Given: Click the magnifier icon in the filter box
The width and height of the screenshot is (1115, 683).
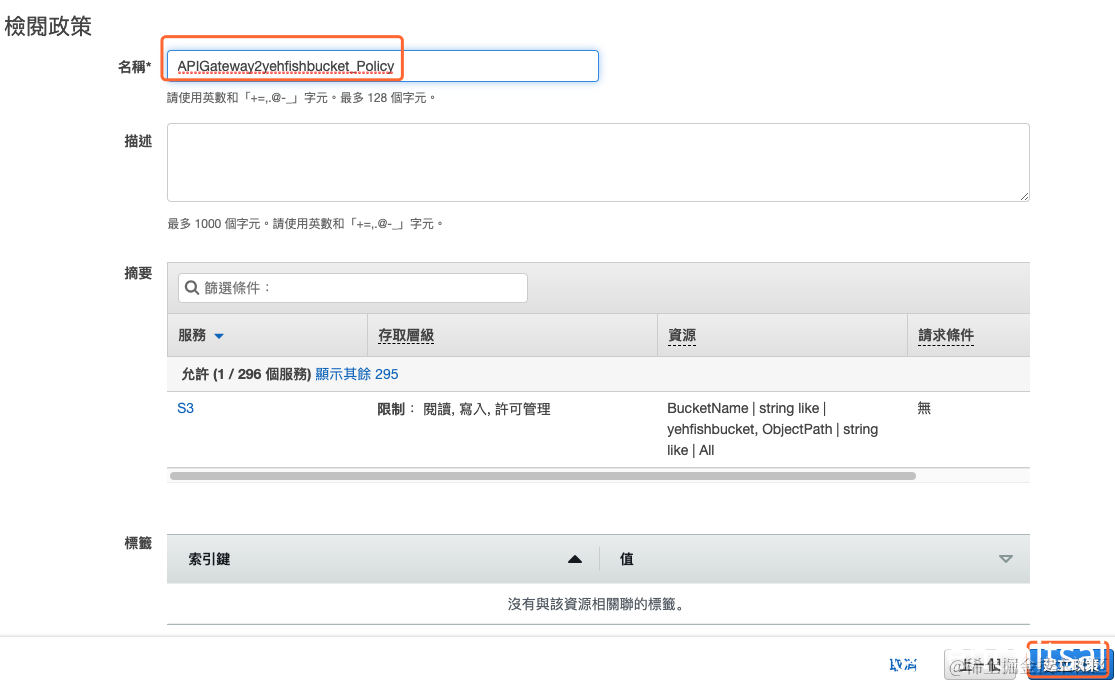Looking at the screenshot, I should click(x=192, y=287).
